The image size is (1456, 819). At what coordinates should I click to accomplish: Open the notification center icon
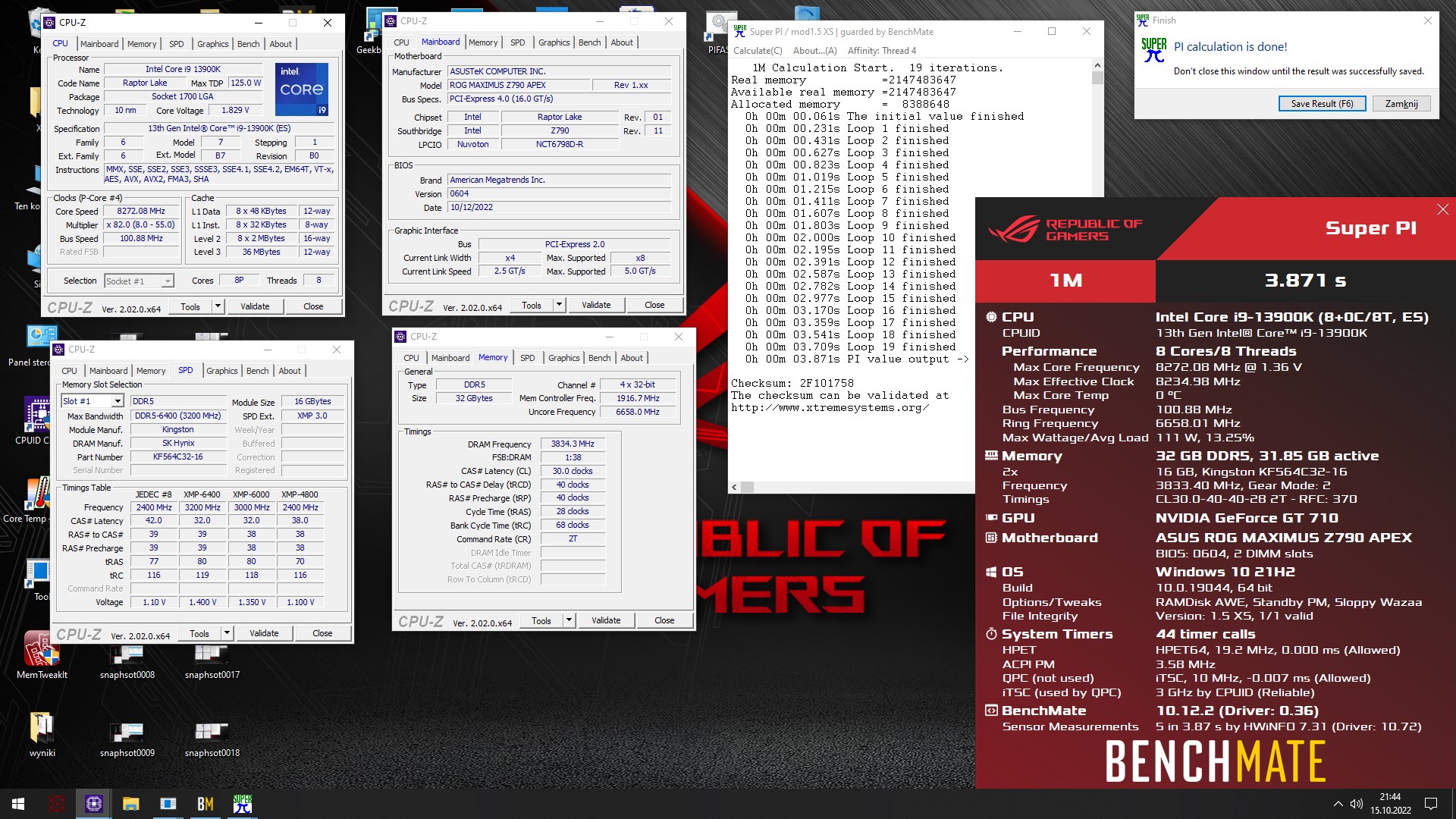point(1431,804)
